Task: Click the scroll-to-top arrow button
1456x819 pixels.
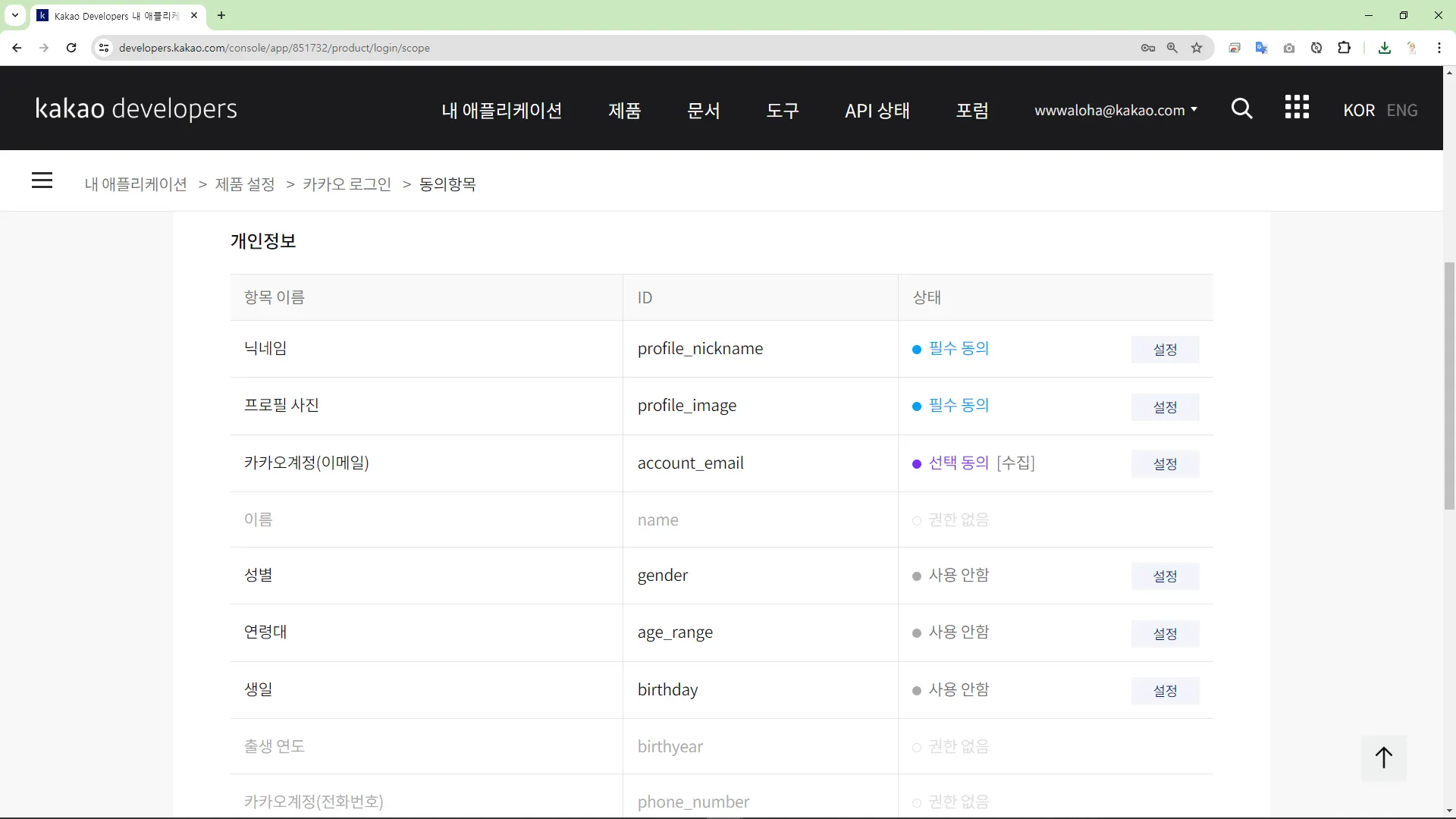Action: coord(1383,758)
